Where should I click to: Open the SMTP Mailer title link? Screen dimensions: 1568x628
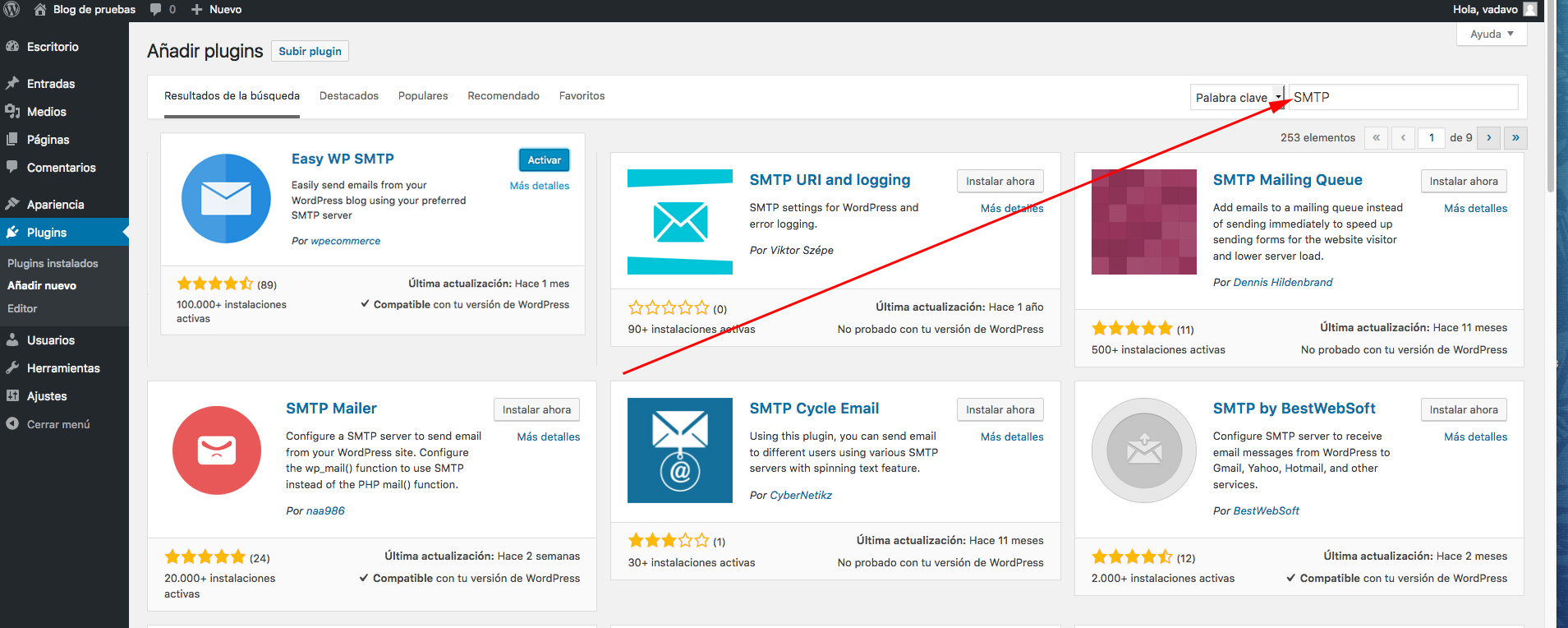(x=331, y=409)
